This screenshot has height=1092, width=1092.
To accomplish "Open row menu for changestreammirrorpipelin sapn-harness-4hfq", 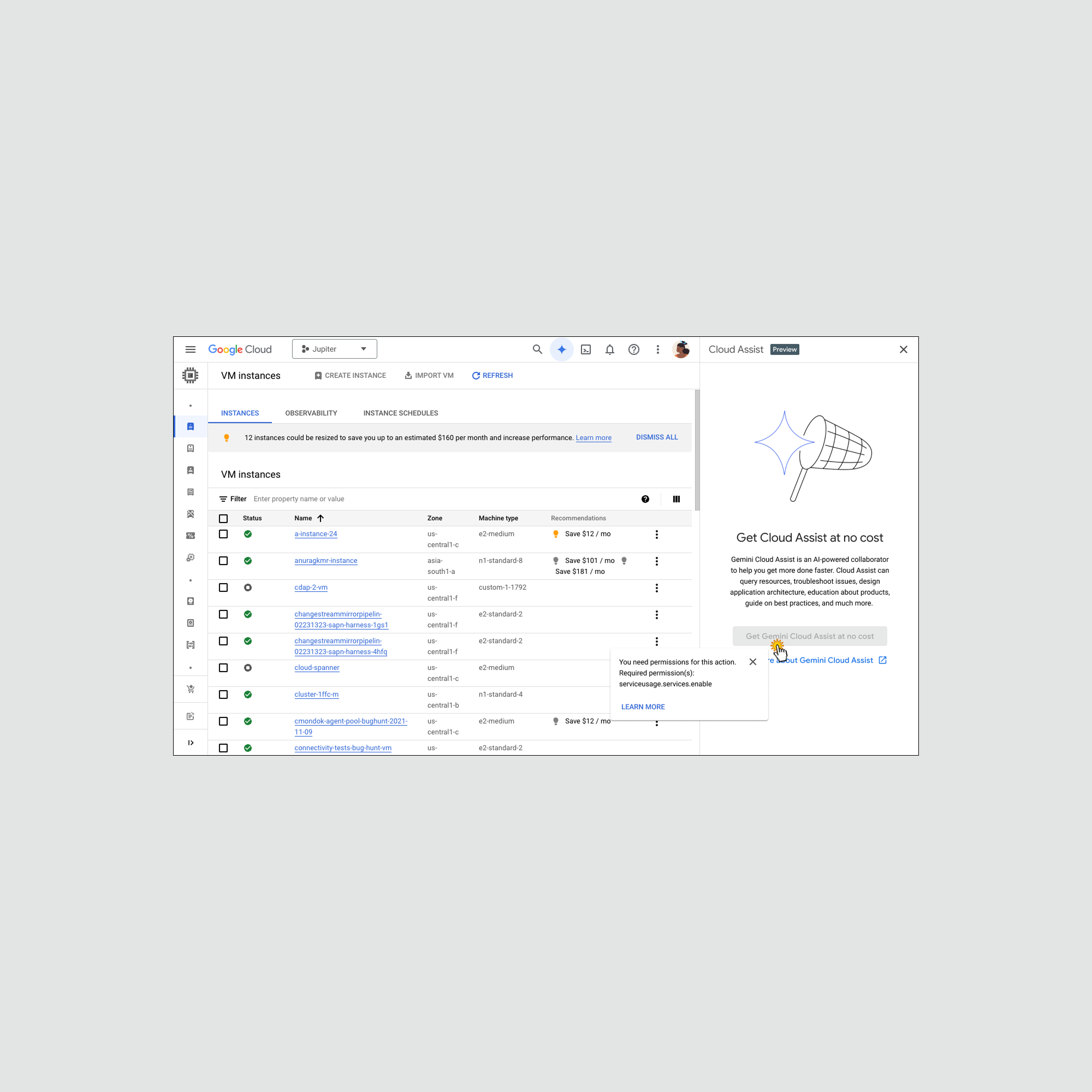I will [656, 642].
